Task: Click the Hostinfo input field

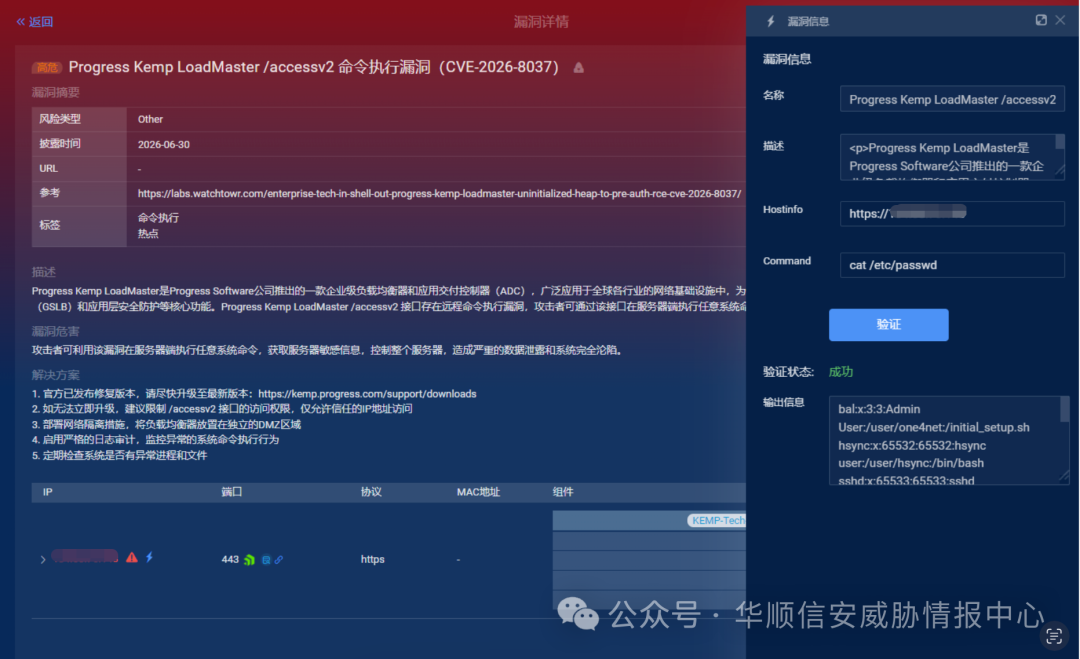Action: click(952, 213)
